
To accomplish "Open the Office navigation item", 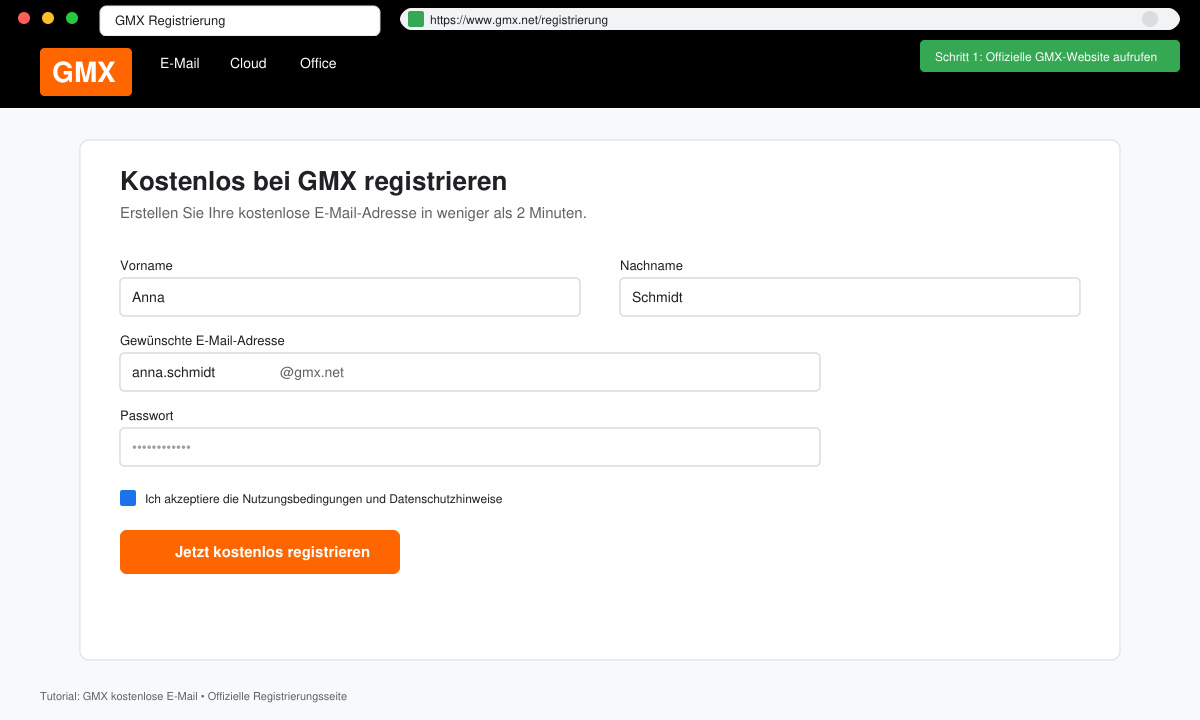I will click(318, 63).
